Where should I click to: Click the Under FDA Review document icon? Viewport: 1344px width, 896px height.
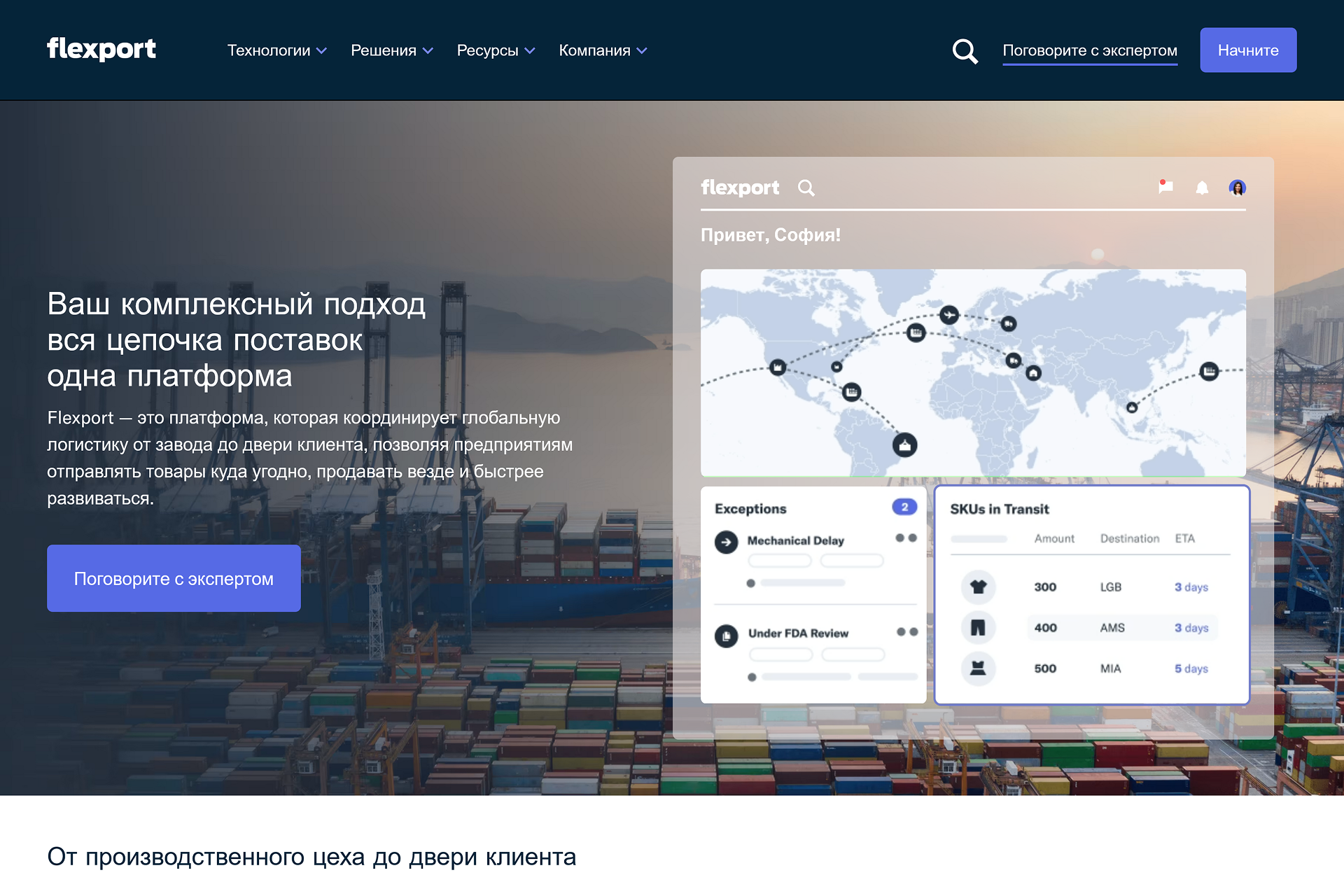click(x=727, y=636)
